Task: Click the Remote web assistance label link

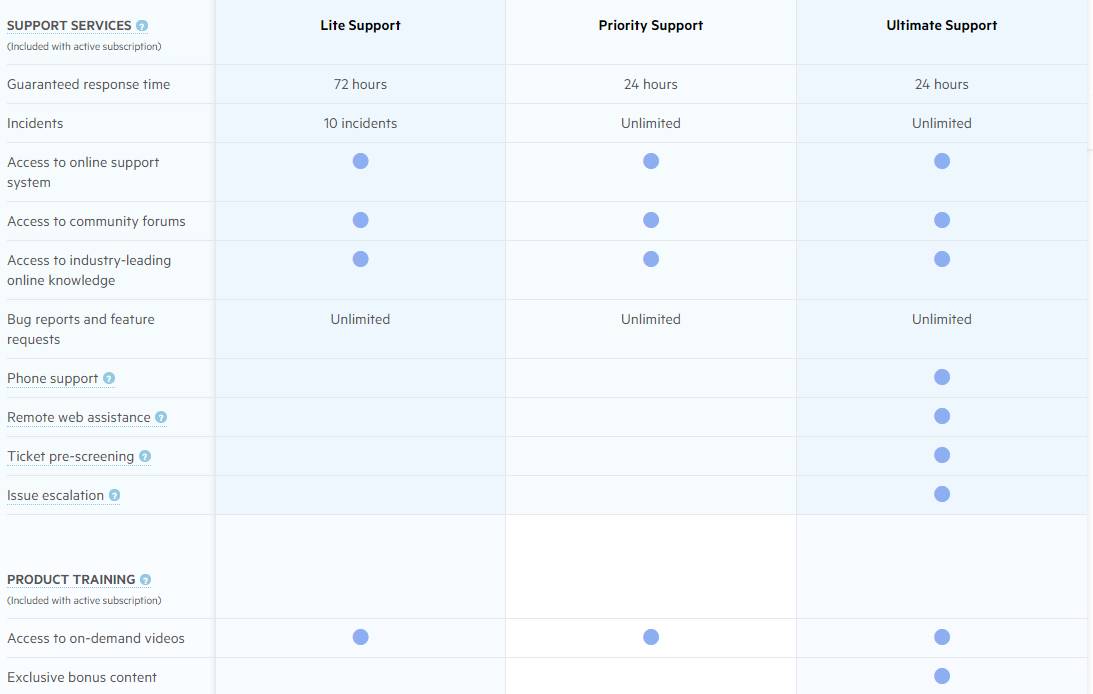Action: point(79,418)
